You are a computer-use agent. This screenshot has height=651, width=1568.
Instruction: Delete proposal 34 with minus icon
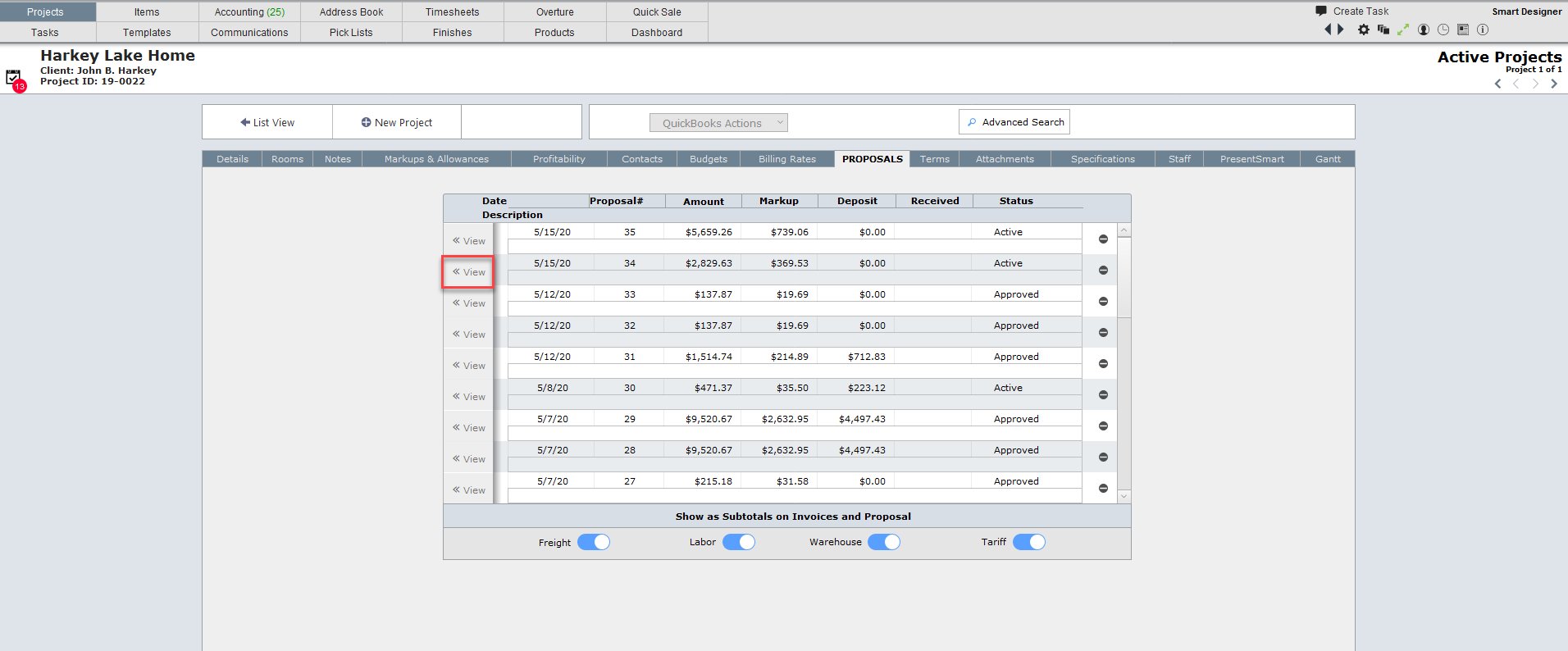tap(1103, 271)
